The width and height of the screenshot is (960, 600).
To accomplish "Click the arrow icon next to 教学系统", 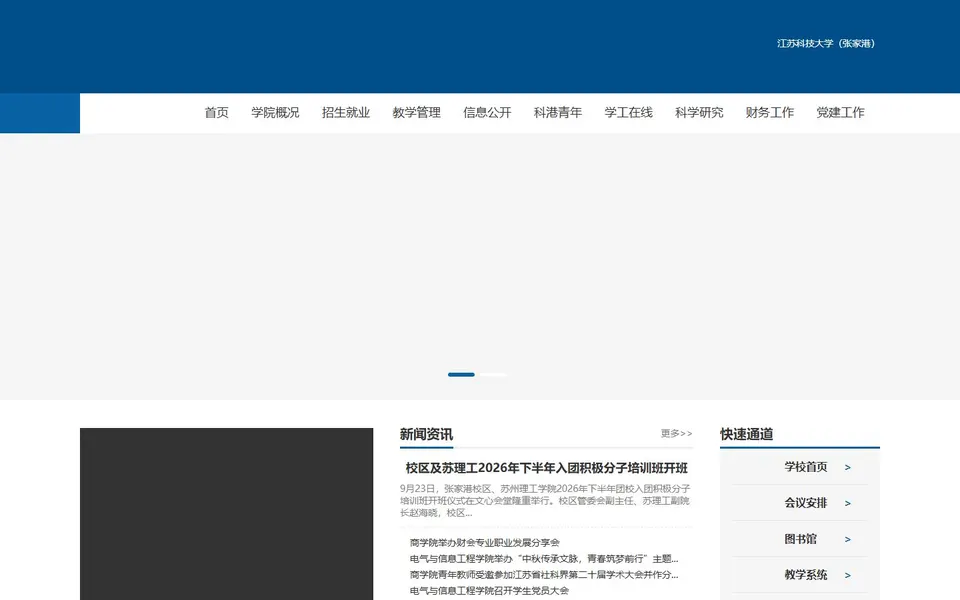I will (848, 576).
